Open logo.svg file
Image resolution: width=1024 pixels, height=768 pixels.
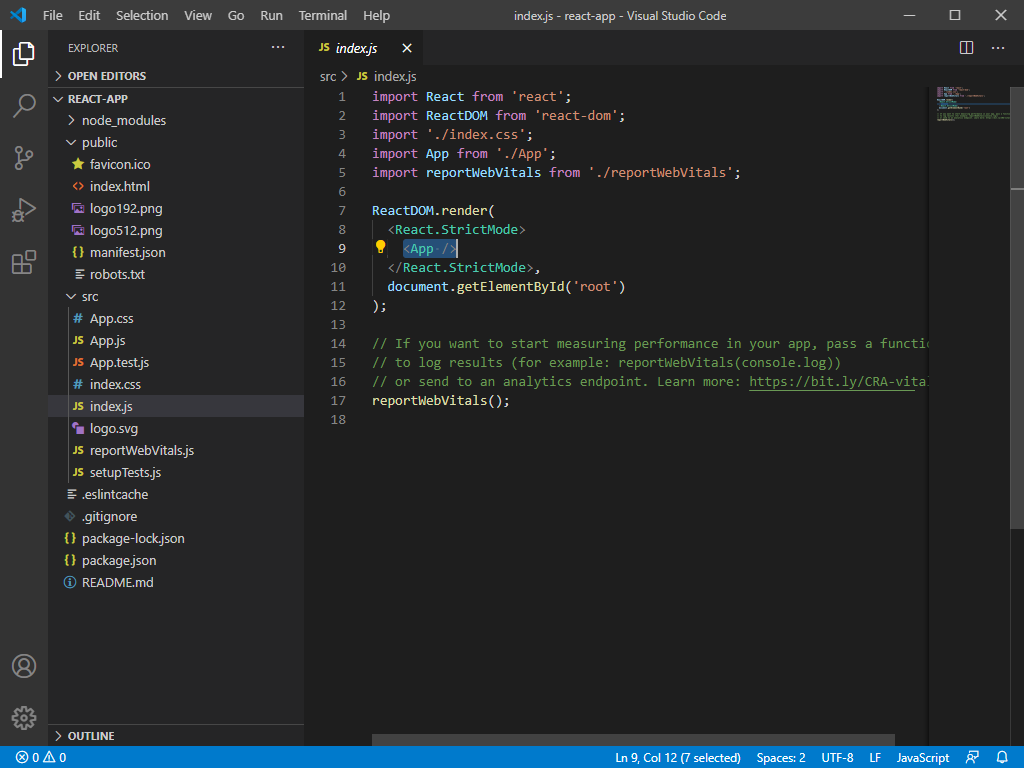click(176, 428)
